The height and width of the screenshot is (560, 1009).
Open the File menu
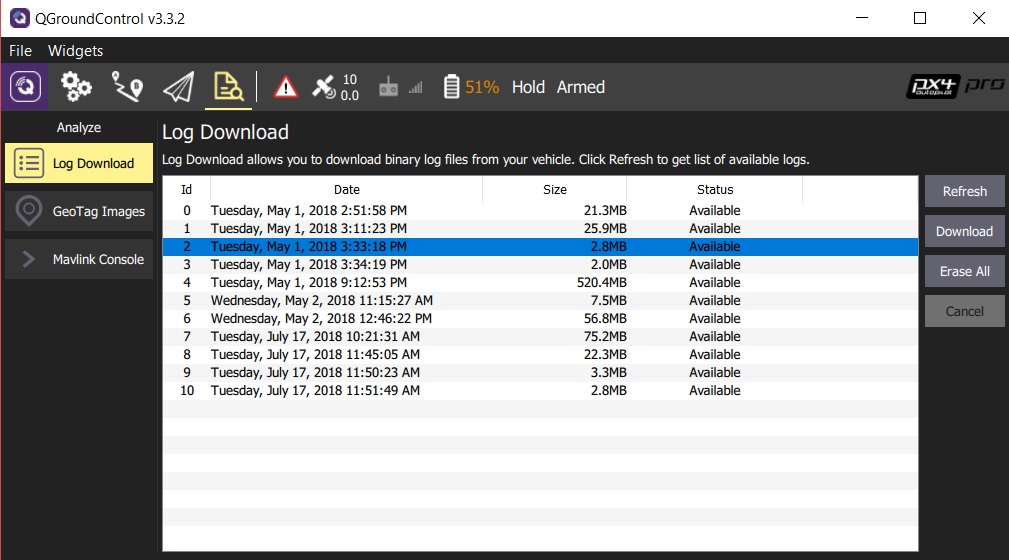[x=21, y=50]
